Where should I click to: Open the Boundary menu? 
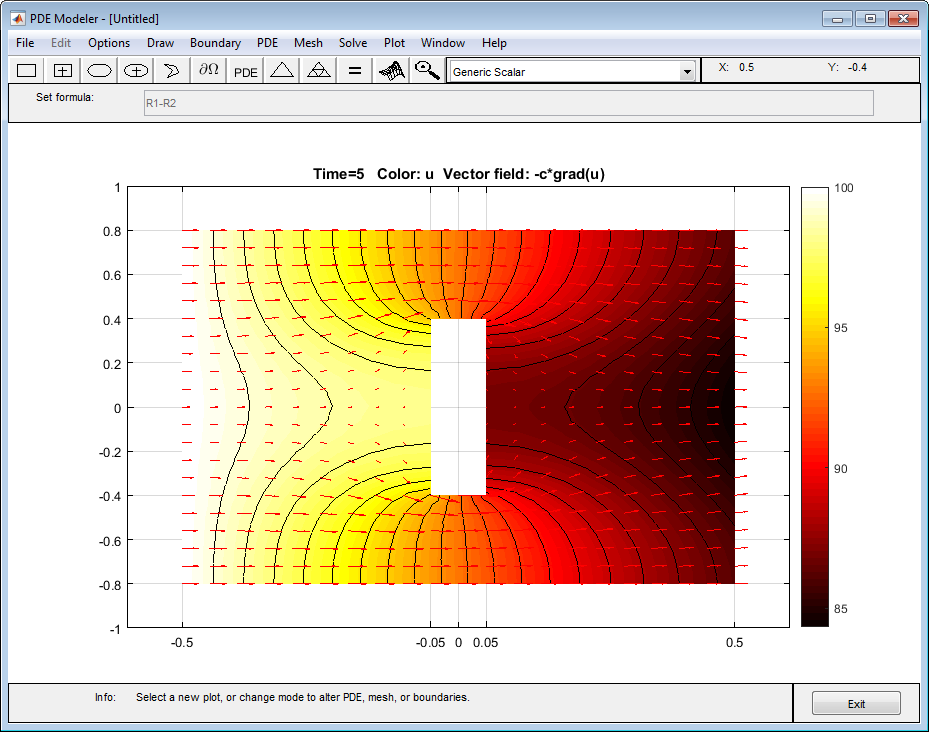215,43
